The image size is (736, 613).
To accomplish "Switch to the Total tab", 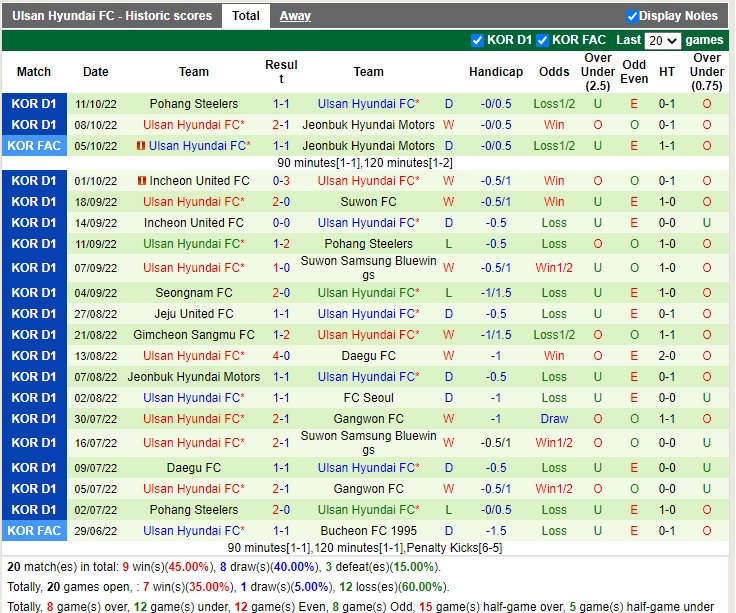I will (245, 16).
